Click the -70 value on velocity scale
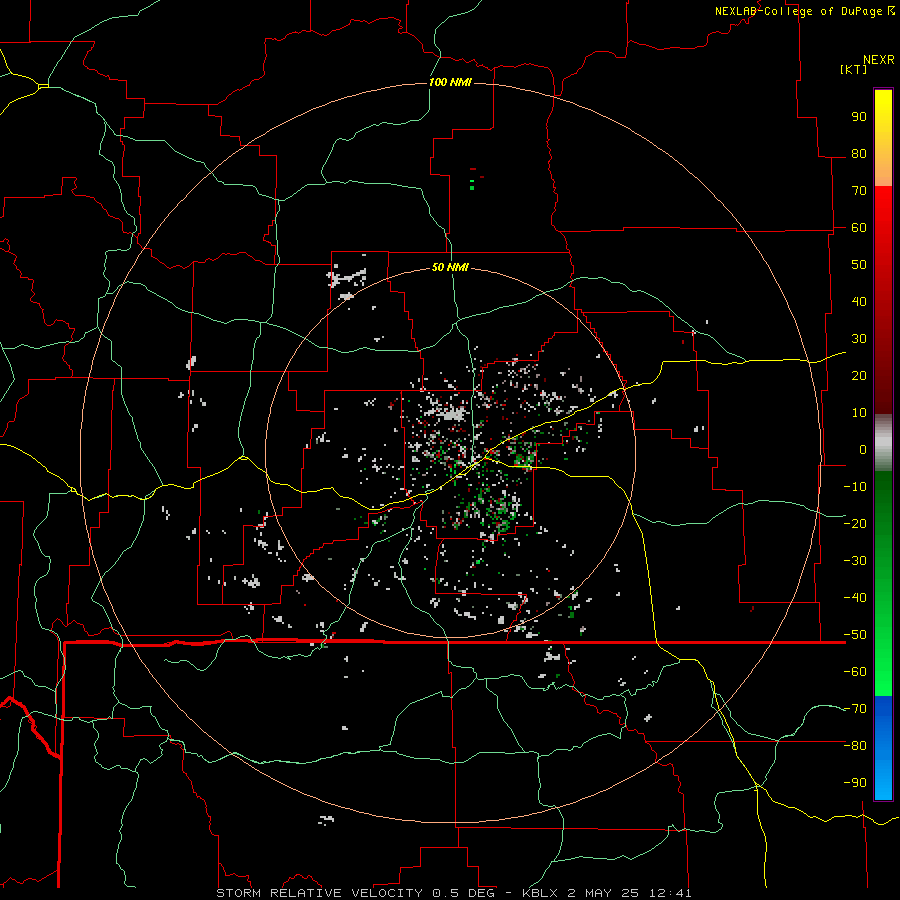Viewport: 900px width, 900px height. [x=855, y=709]
